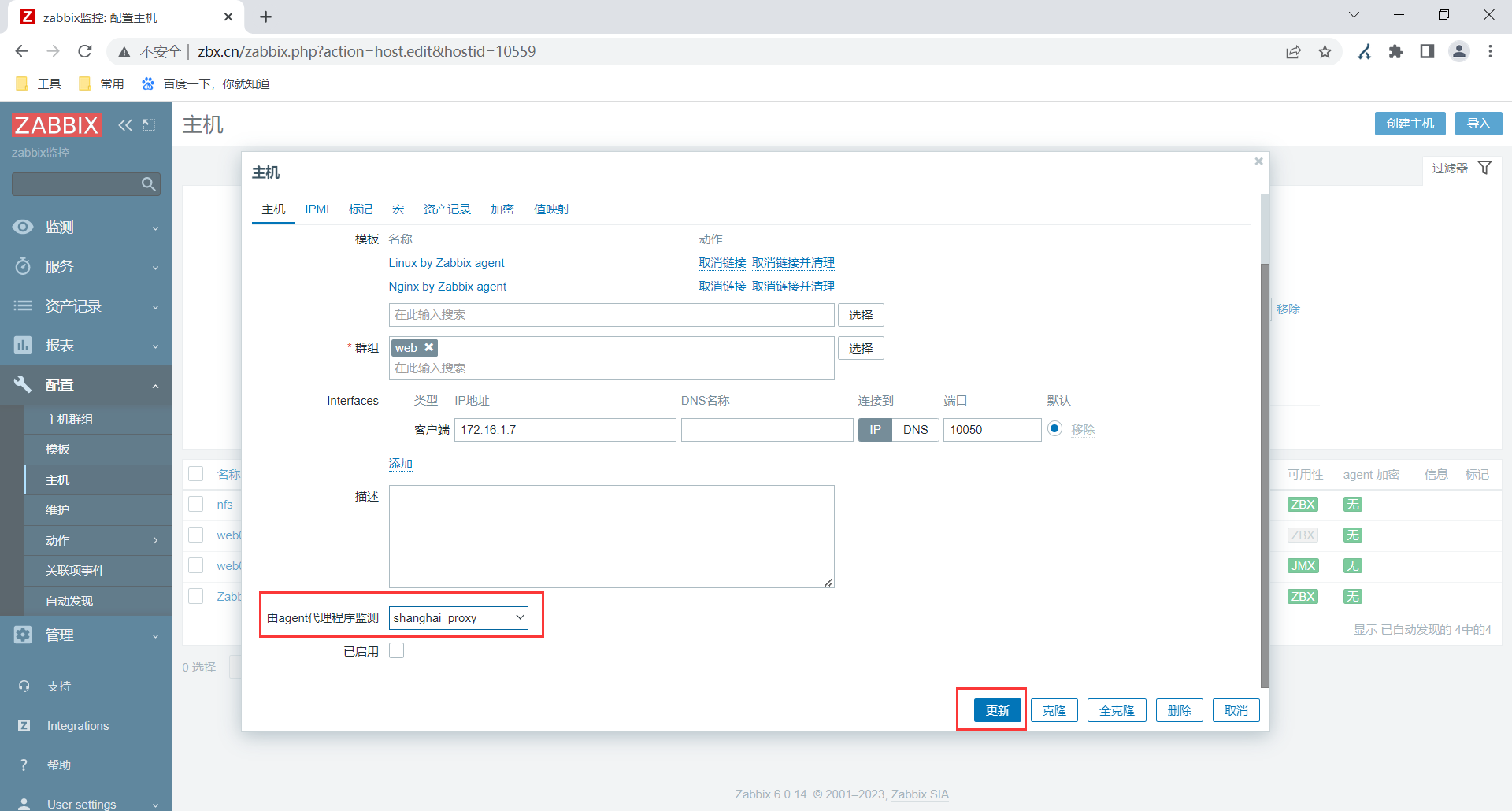The image size is (1512, 811).
Task: Switch to the IPMI tab
Action: coord(317,209)
